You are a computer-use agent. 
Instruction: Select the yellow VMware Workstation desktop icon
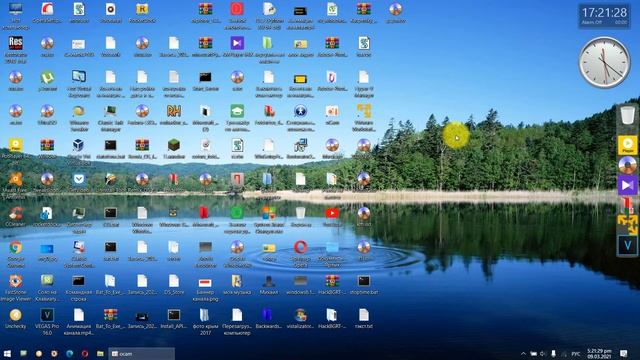(x=363, y=111)
